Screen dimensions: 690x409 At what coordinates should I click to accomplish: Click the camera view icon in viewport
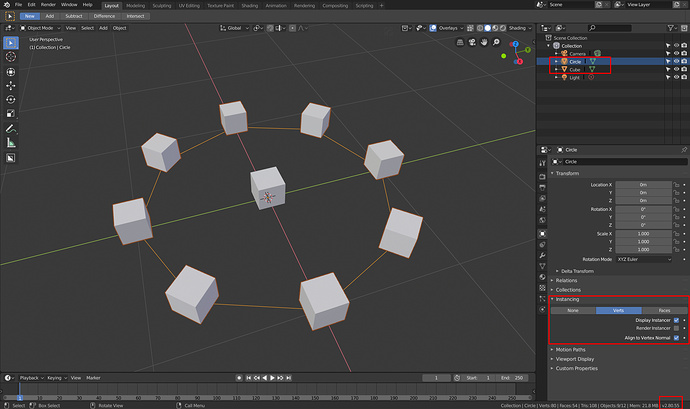click(472, 42)
